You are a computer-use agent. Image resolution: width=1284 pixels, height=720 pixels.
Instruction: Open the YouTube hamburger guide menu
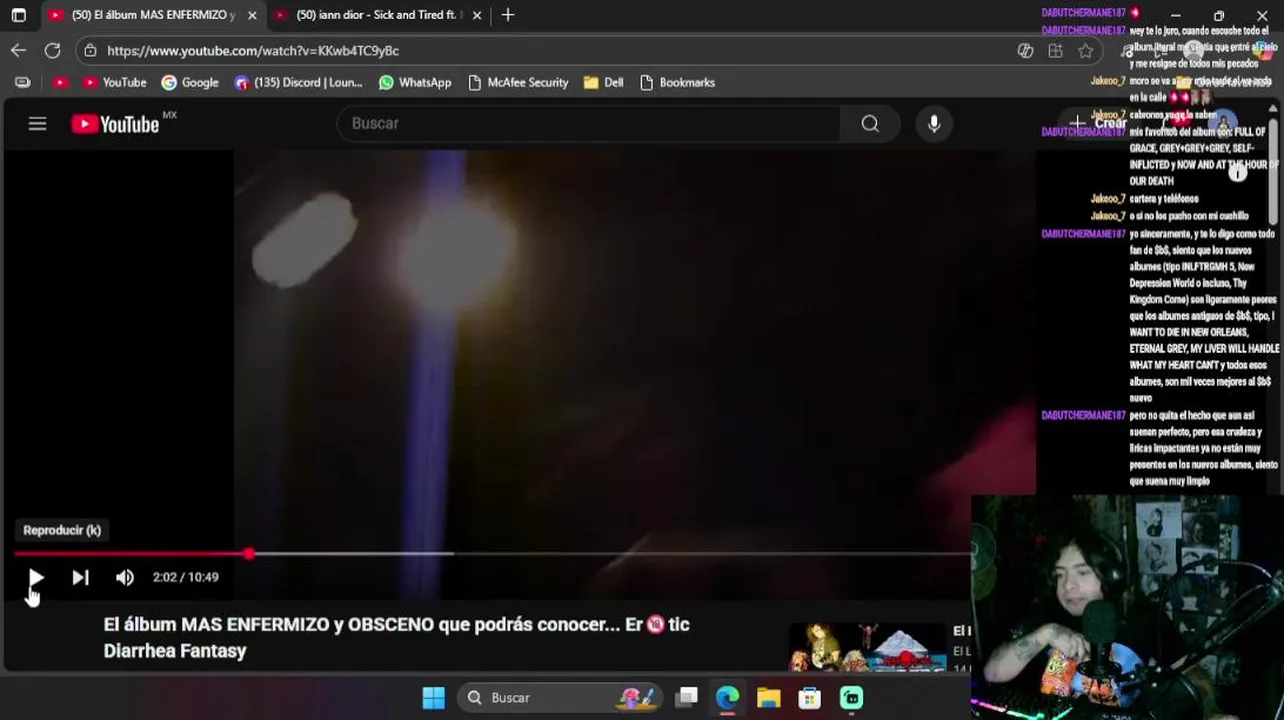tap(37, 124)
